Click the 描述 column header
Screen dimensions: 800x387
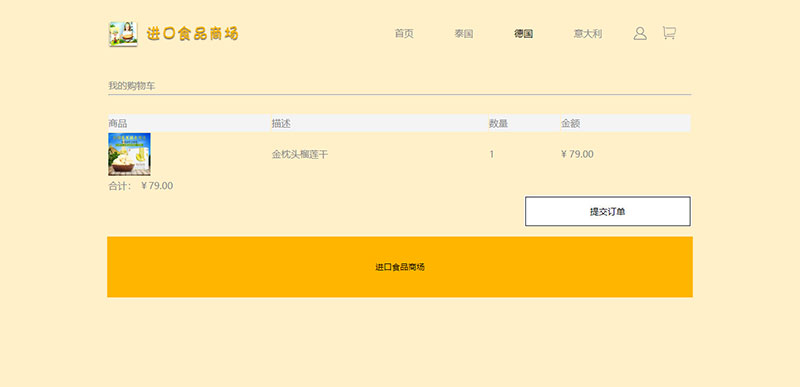281,123
